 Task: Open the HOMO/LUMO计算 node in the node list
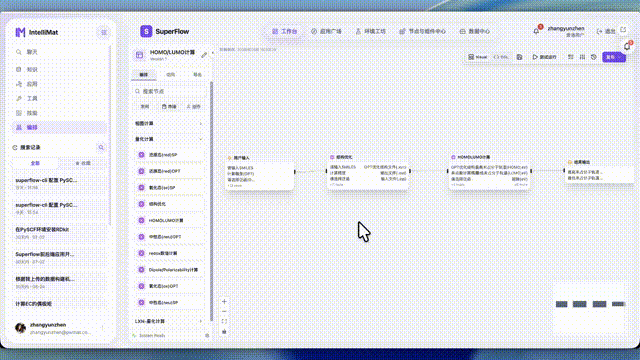point(169,220)
